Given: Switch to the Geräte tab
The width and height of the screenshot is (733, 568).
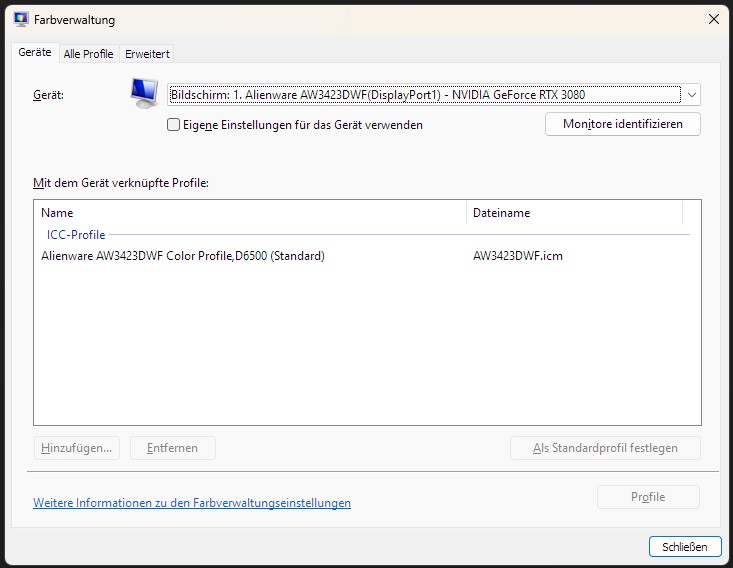Looking at the screenshot, I should 35,52.
